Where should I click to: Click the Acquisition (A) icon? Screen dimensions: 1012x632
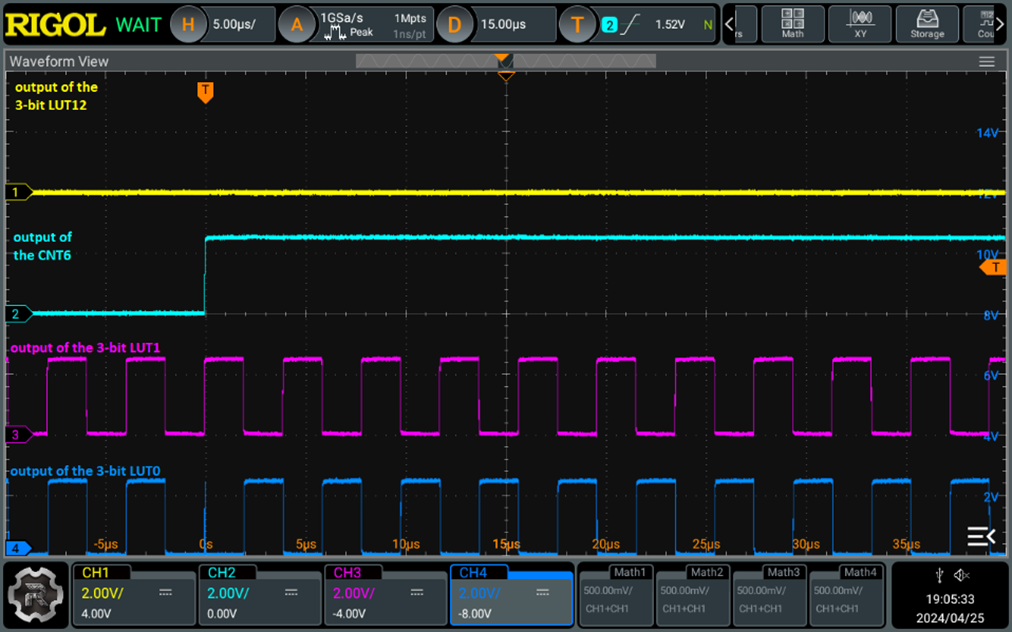click(296, 25)
